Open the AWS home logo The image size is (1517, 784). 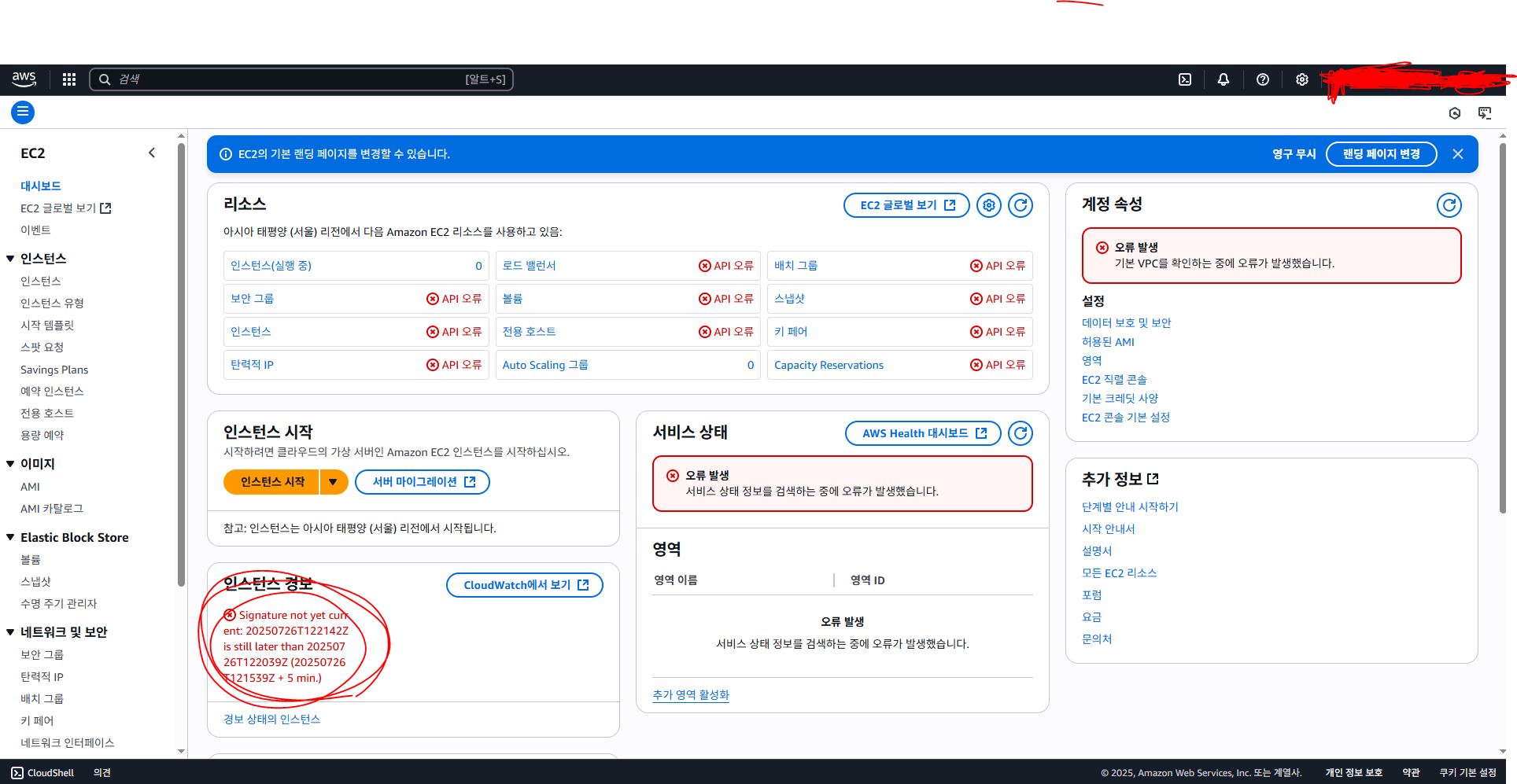click(x=24, y=79)
